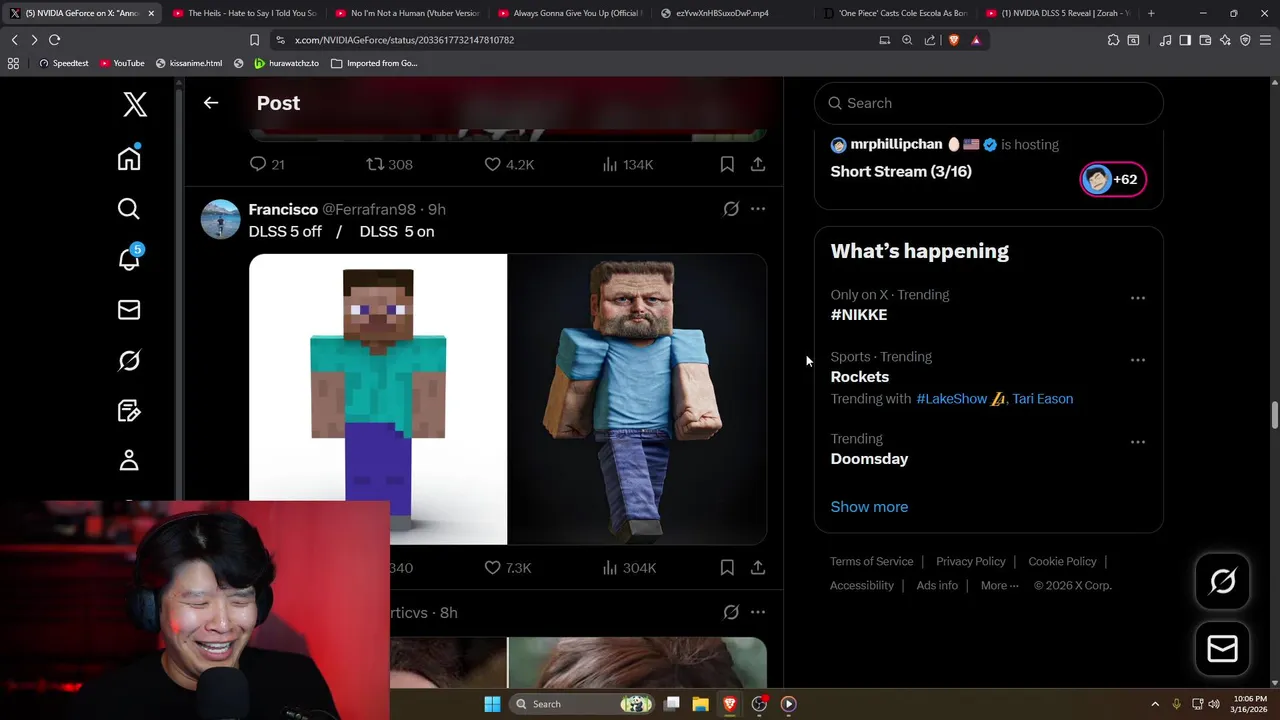
Task: Switch to ezYvwXnHBSuxoDwP.mp4 tab
Action: click(733, 13)
